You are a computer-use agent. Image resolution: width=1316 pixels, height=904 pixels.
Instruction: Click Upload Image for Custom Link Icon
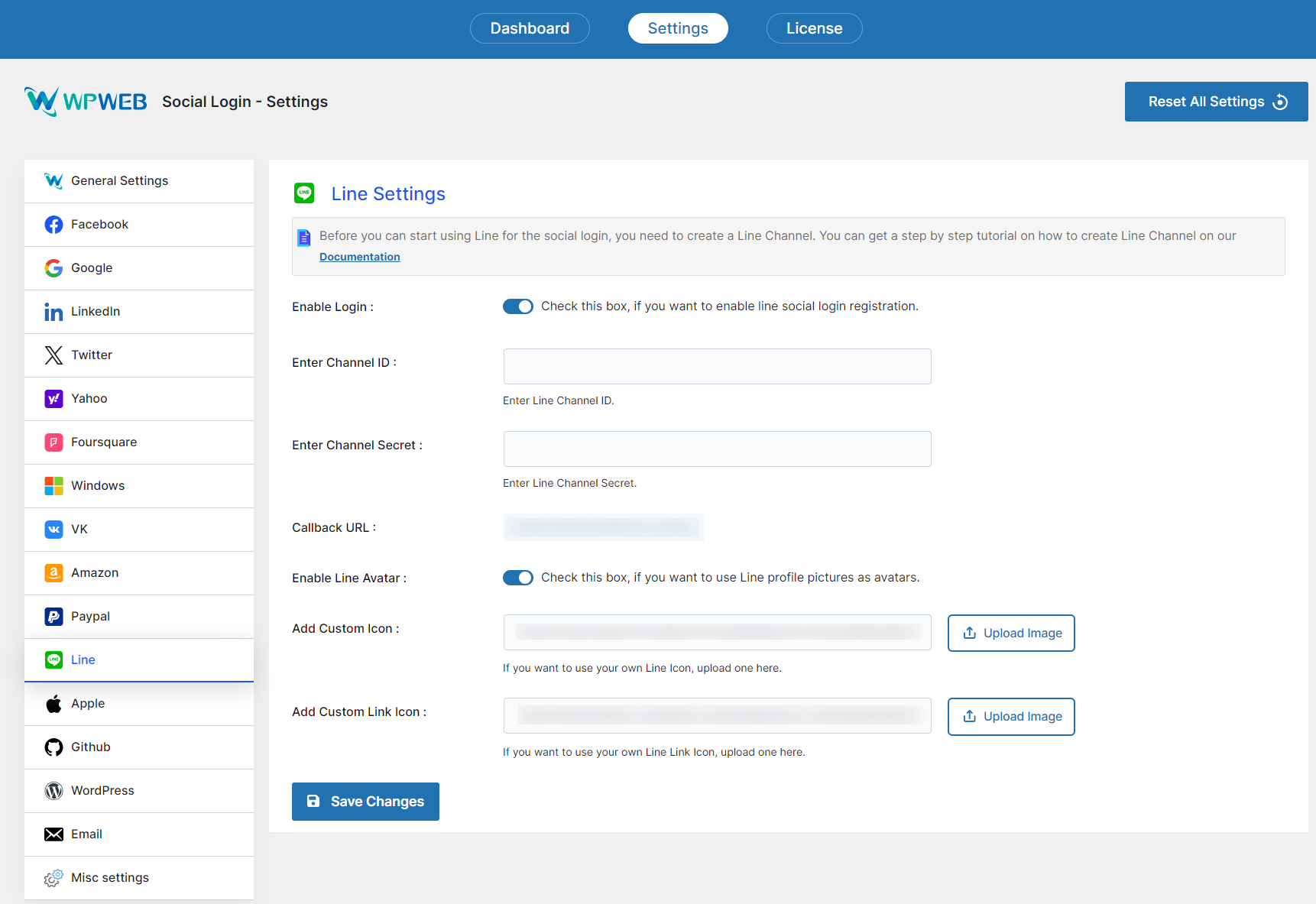[x=1011, y=717]
